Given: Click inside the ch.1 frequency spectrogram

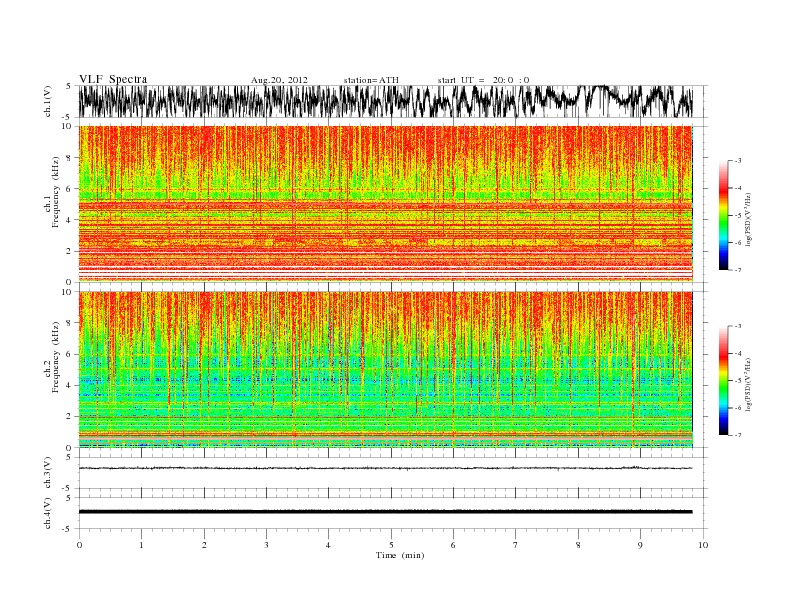Looking at the screenshot, I should pyautogui.click(x=385, y=204).
